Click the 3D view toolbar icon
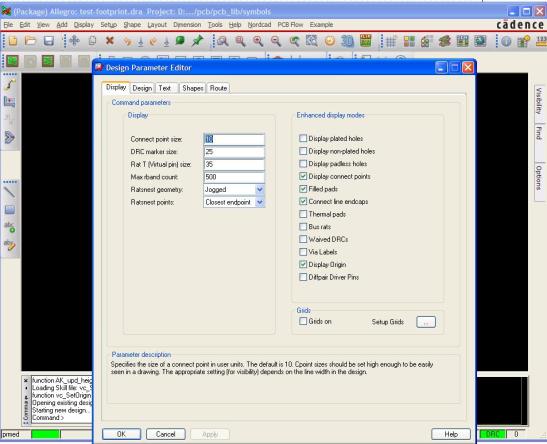547x444 pixels. 347,41
